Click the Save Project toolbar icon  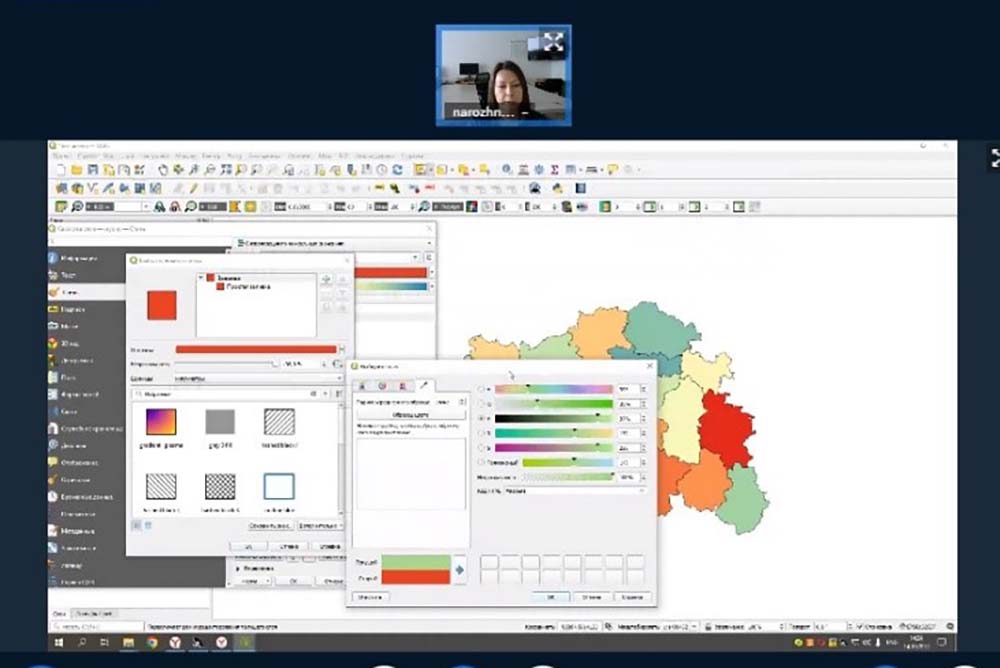(92, 170)
